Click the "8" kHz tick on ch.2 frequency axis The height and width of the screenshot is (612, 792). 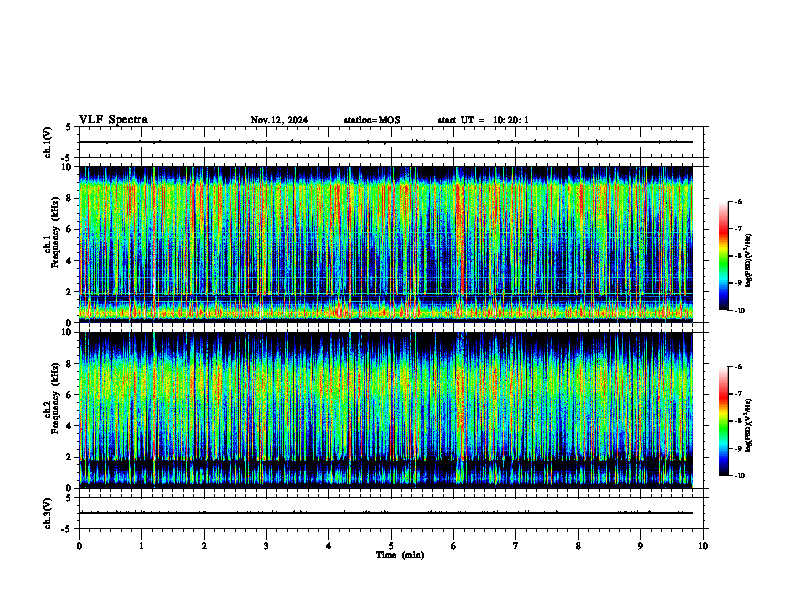click(x=69, y=364)
